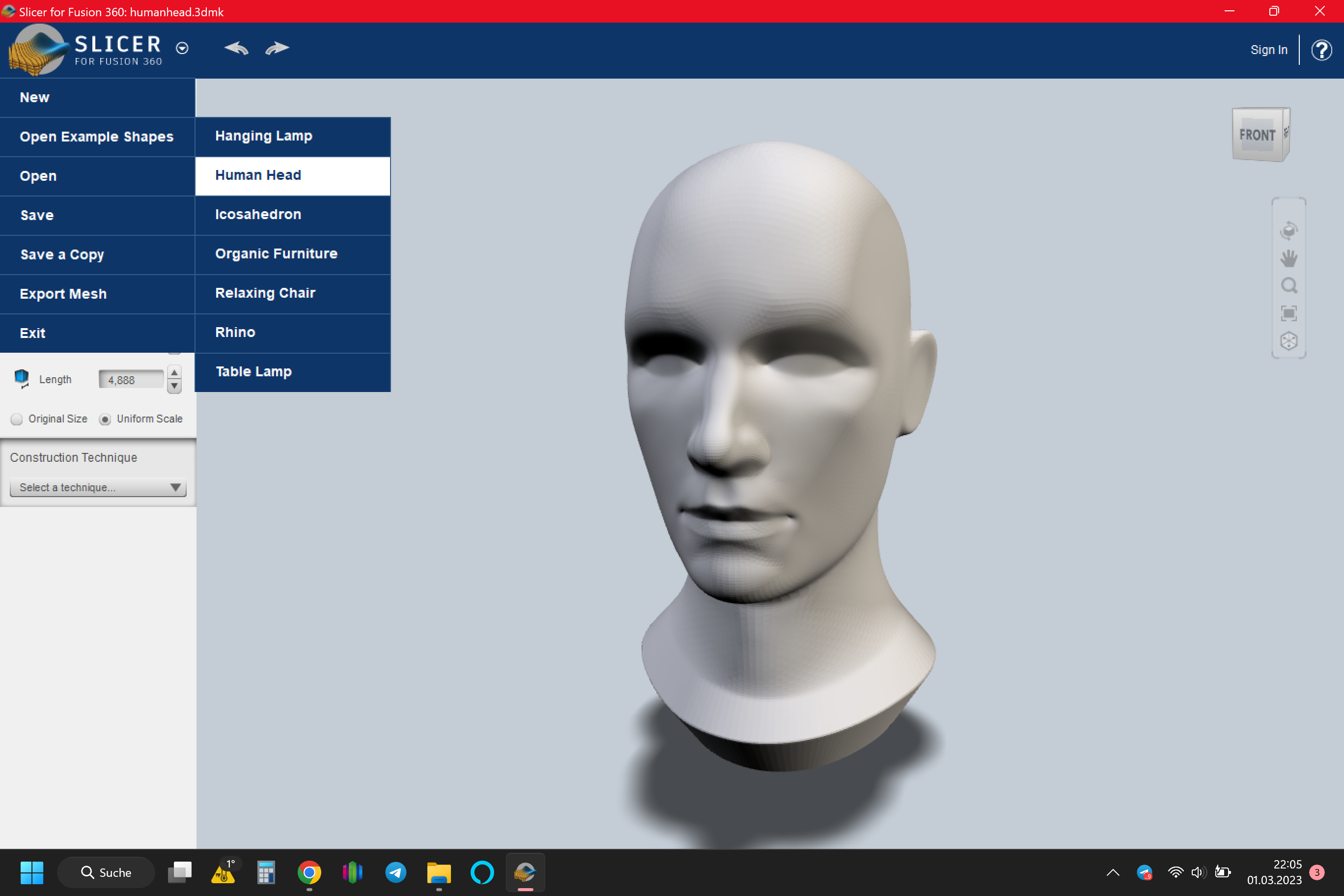Click the Undo arrow icon
The image size is (1344, 896).
[x=236, y=49]
